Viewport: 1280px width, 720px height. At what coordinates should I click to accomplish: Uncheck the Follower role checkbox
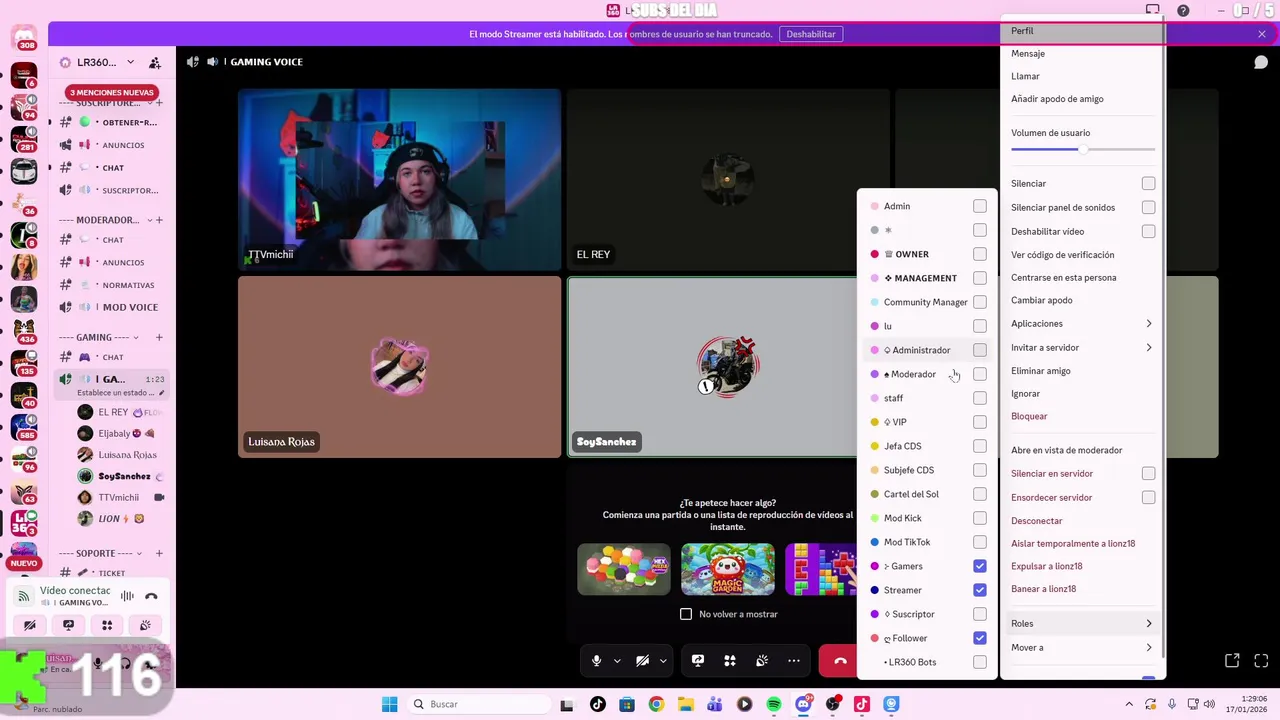(980, 638)
